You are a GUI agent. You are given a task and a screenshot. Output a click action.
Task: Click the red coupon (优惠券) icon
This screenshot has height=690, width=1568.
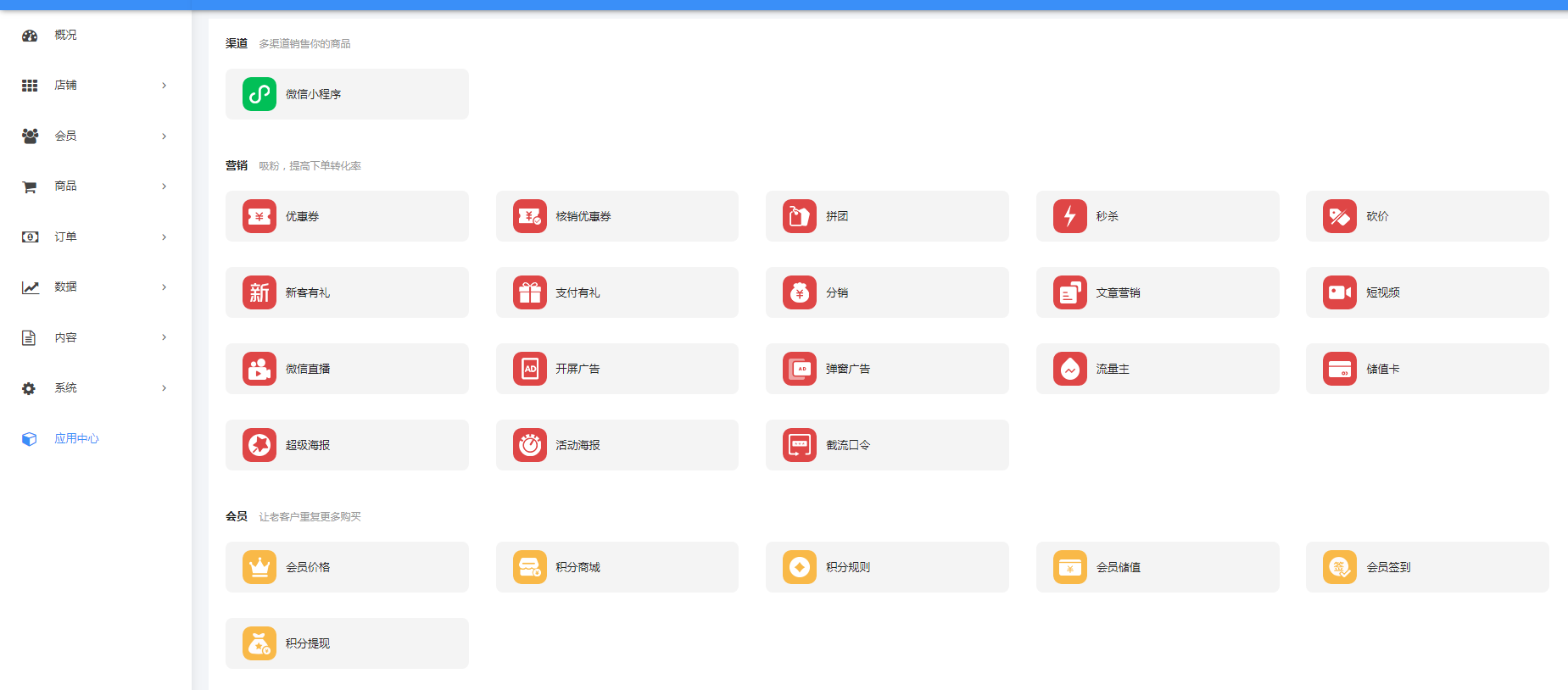tap(259, 216)
